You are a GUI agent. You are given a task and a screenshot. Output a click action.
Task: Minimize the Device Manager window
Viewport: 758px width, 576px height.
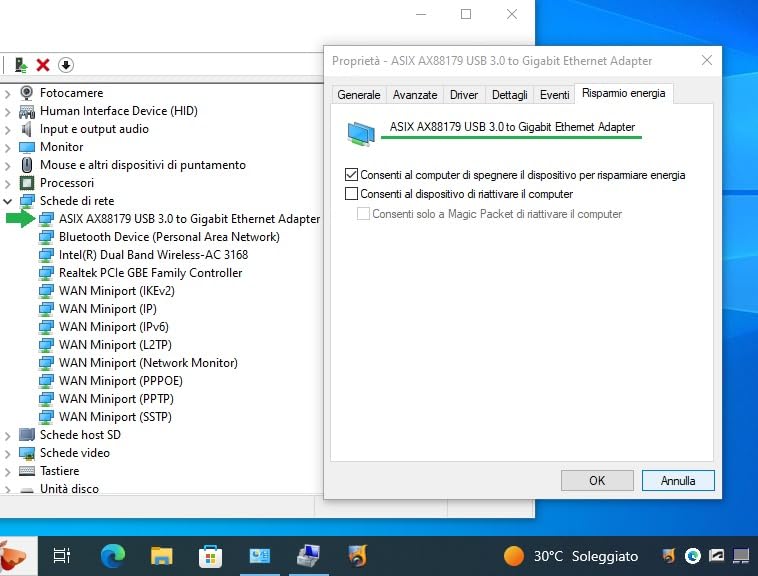coord(421,14)
